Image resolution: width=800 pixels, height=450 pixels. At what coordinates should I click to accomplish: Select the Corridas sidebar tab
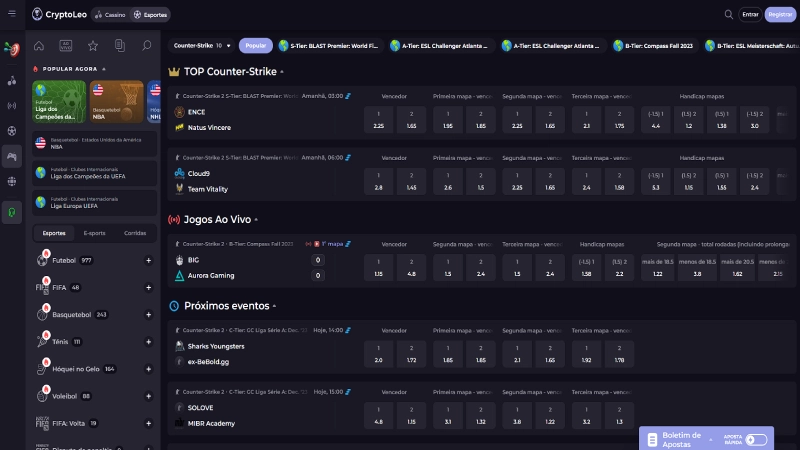tap(135, 233)
